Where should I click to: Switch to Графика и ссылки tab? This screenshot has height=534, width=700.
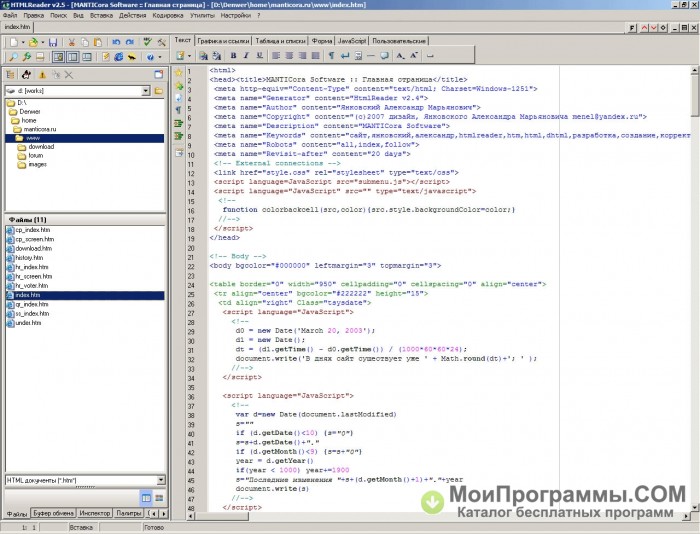click(223, 41)
